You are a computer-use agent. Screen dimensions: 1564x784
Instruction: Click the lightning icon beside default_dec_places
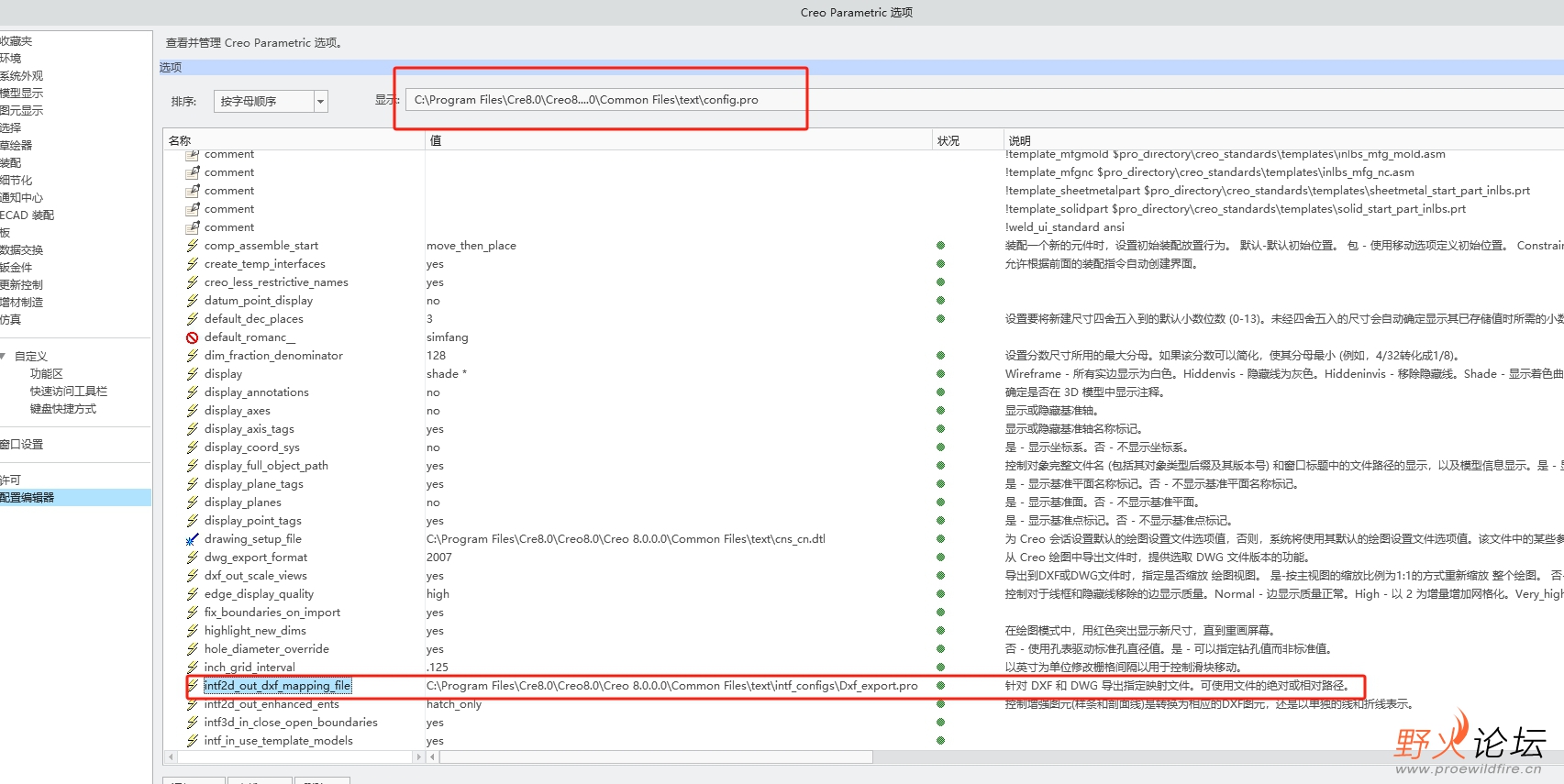pyautogui.click(x=193, y=319)
